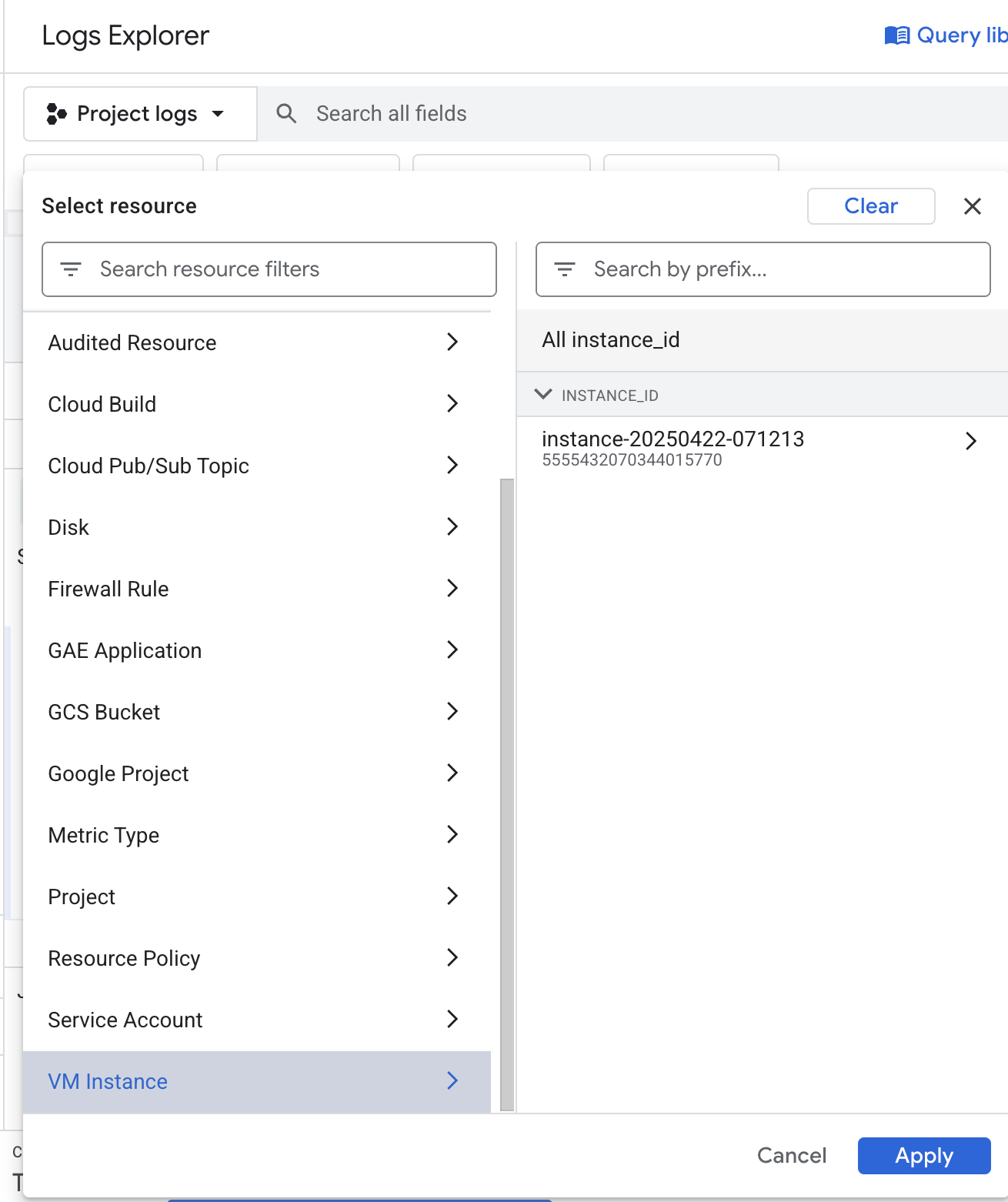Choose Project resource type
The width and height of the screenshot is (1008, 1202).
[257, 896]
